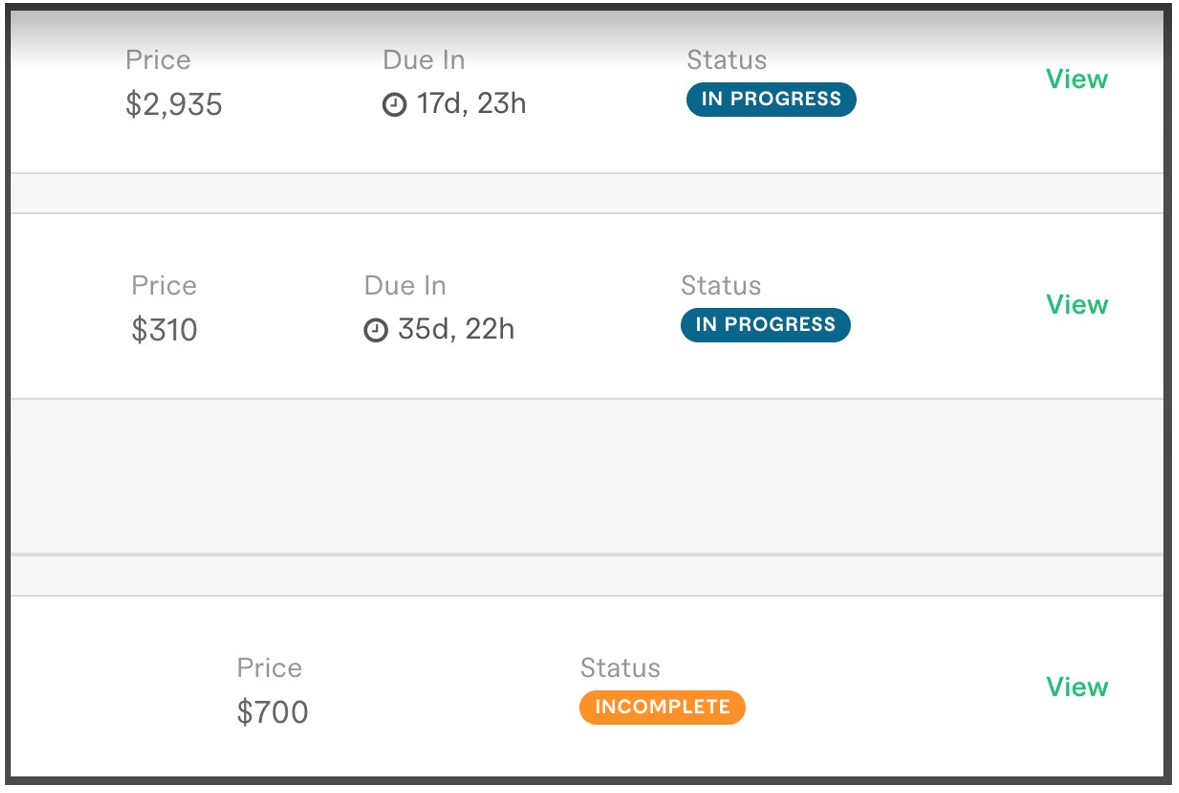Click Status label above INCOMPLETE badge
This screenshot has height=793, width=1179.
pyautogui.click(x=620, y=668)
